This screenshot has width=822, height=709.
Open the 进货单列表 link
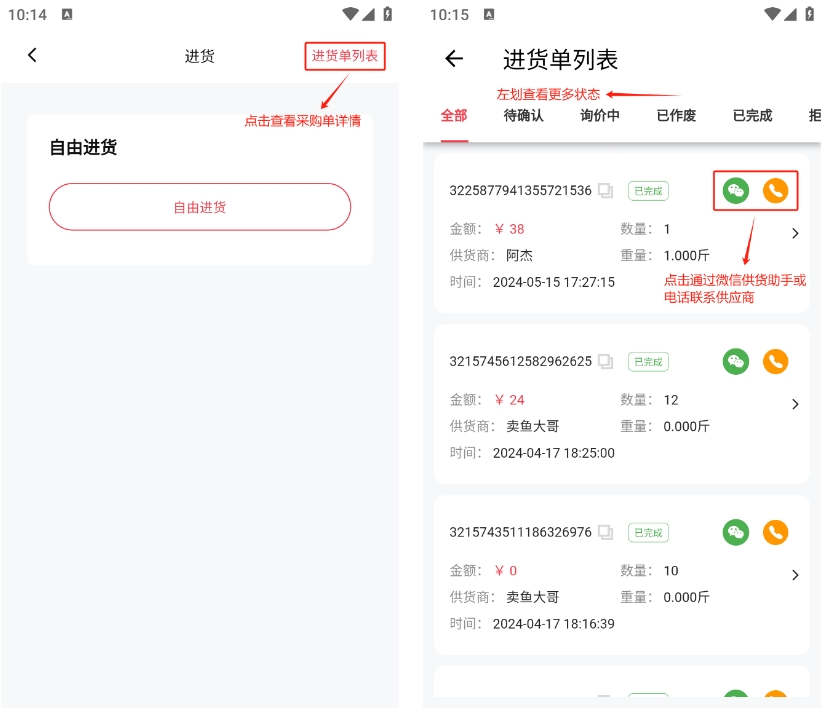coord(345,56)
